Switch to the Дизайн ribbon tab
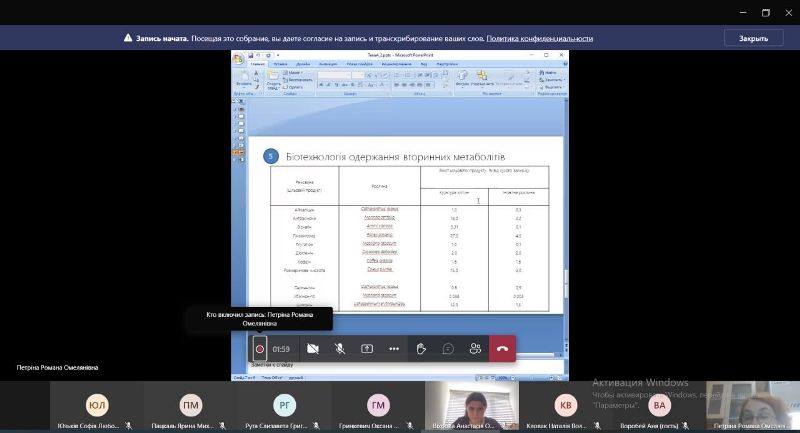The image size is (800, 433). coord(303,64)
